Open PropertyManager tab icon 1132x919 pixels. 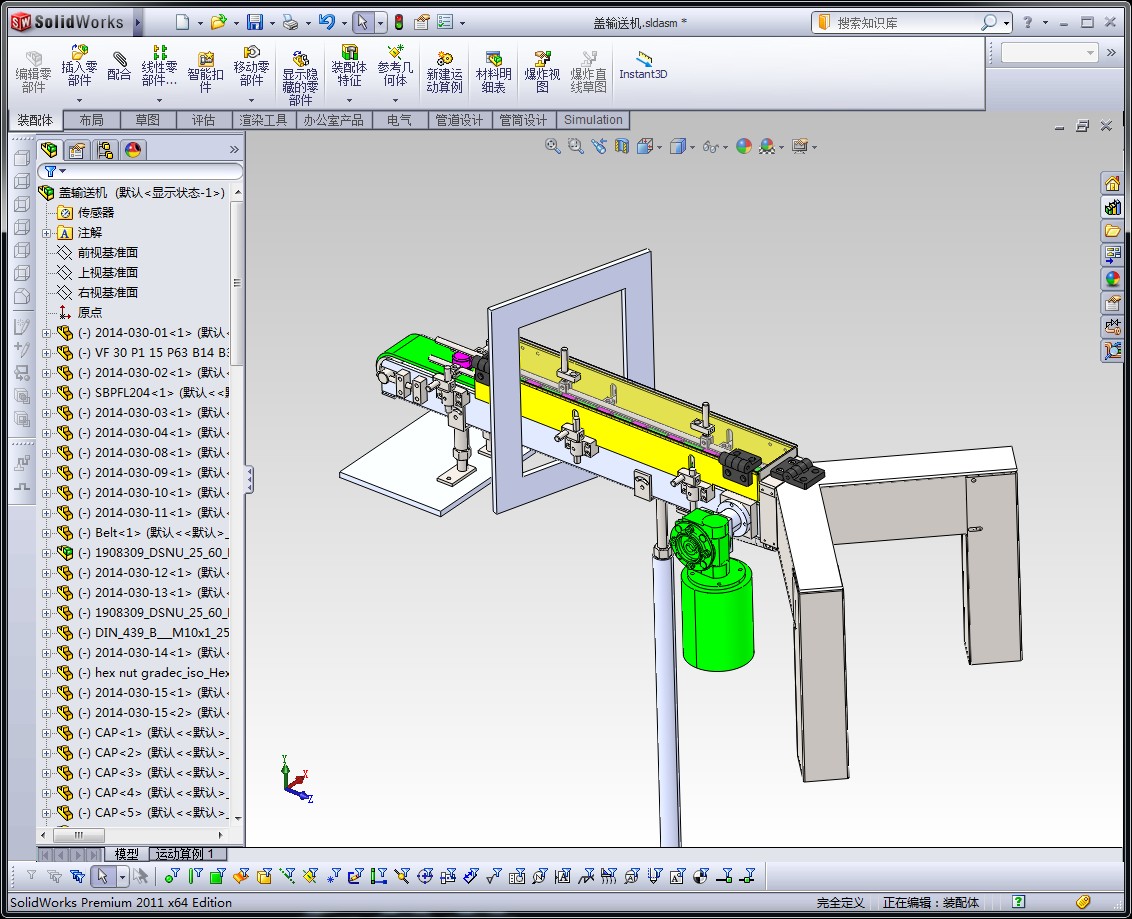[x=77, y=149]
